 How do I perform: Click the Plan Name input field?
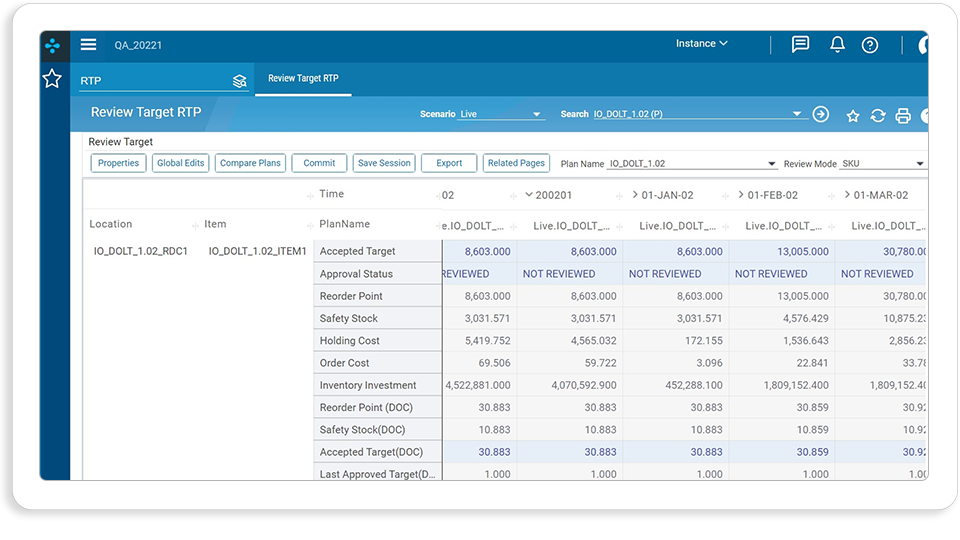tap(692, 163)
